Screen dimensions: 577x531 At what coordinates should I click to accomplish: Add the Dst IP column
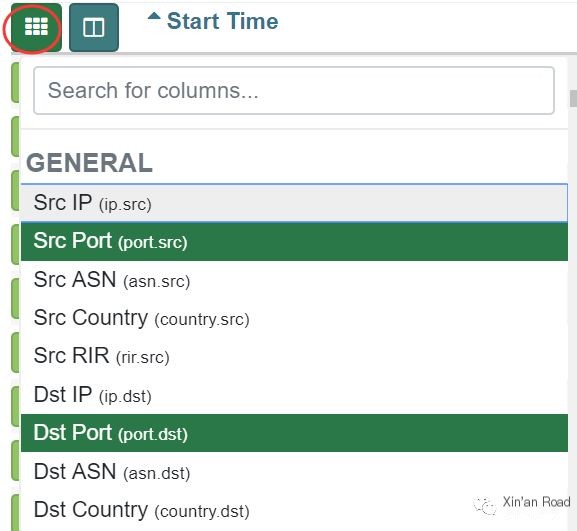click(294, 395)
